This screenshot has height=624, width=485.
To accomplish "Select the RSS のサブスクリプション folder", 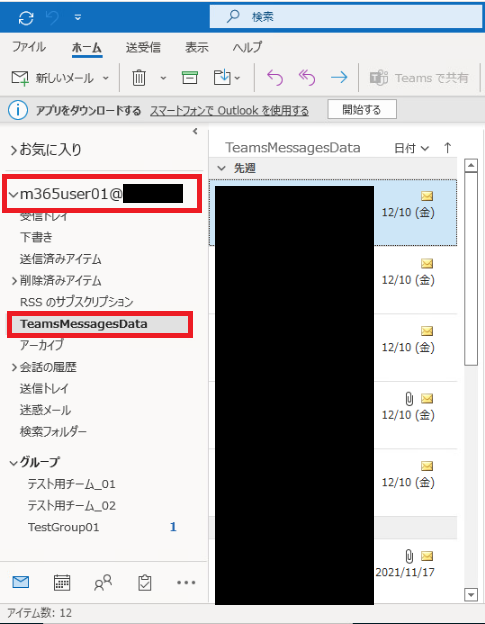I will [76, 302].
